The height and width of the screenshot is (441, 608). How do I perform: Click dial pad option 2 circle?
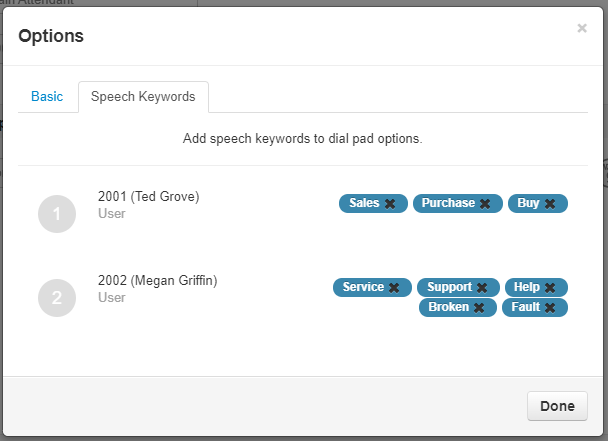tap(57, 298)
